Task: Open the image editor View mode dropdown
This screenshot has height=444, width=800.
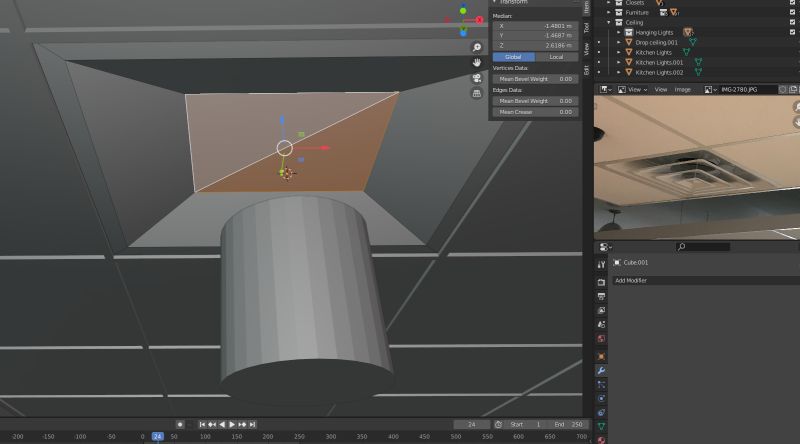Action: tap(632, 89)
